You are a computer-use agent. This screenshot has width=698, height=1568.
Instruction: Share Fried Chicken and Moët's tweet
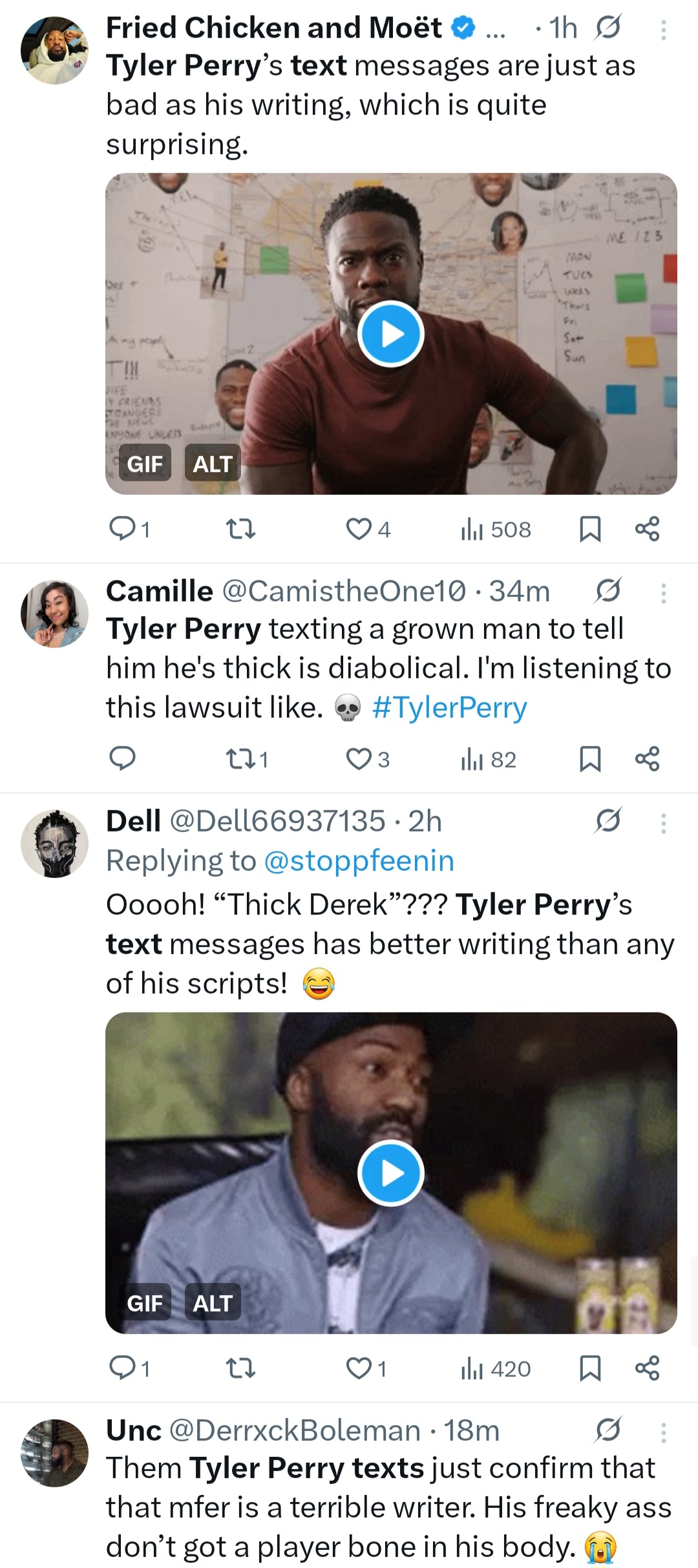click(647, 529)
